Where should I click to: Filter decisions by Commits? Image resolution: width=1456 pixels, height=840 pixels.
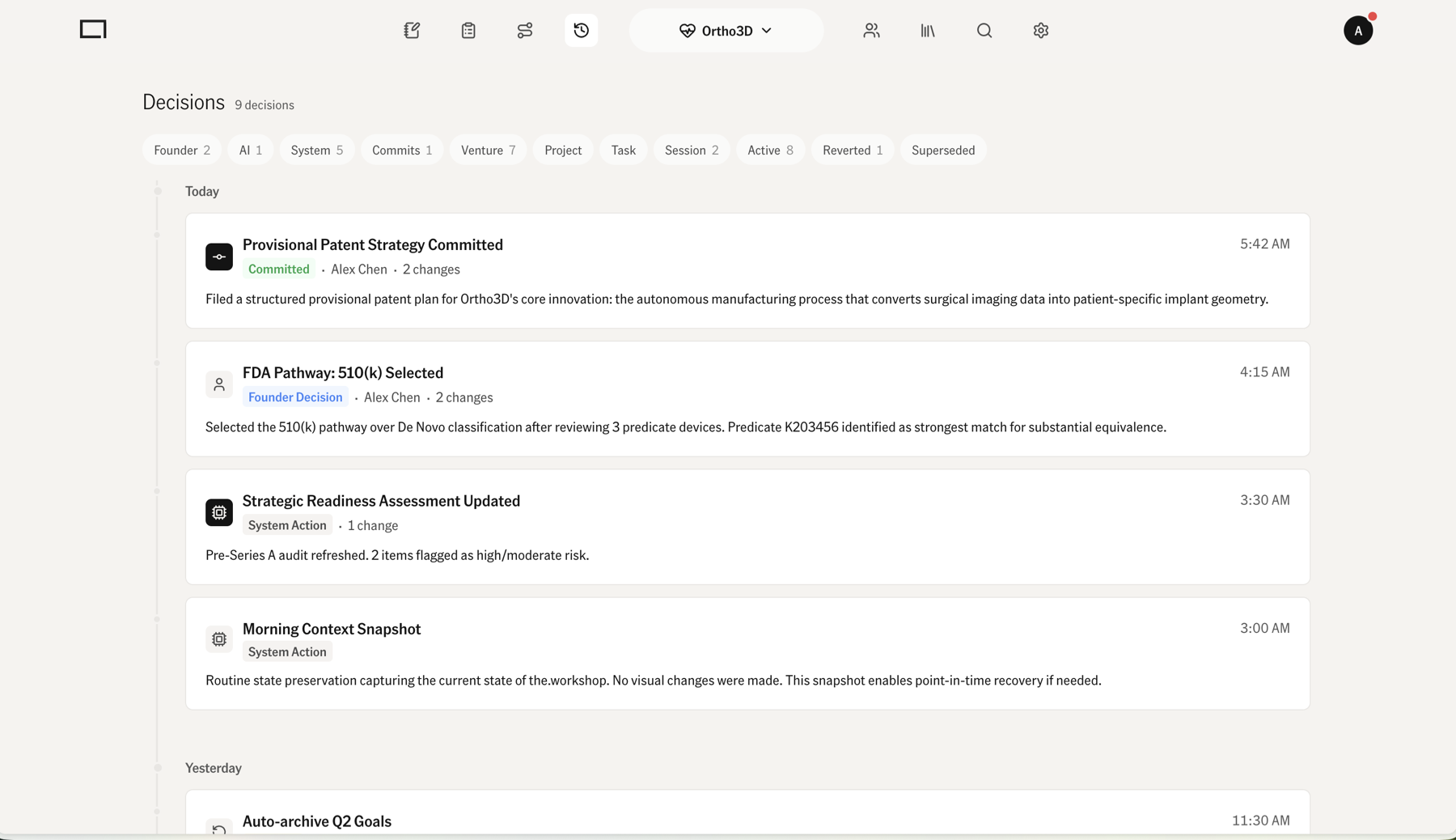402,150
